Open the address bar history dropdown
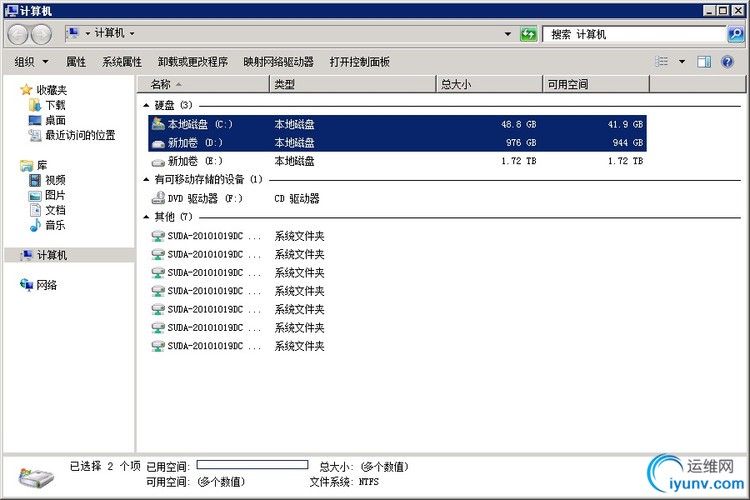The image size is (750, 500). 507,34
